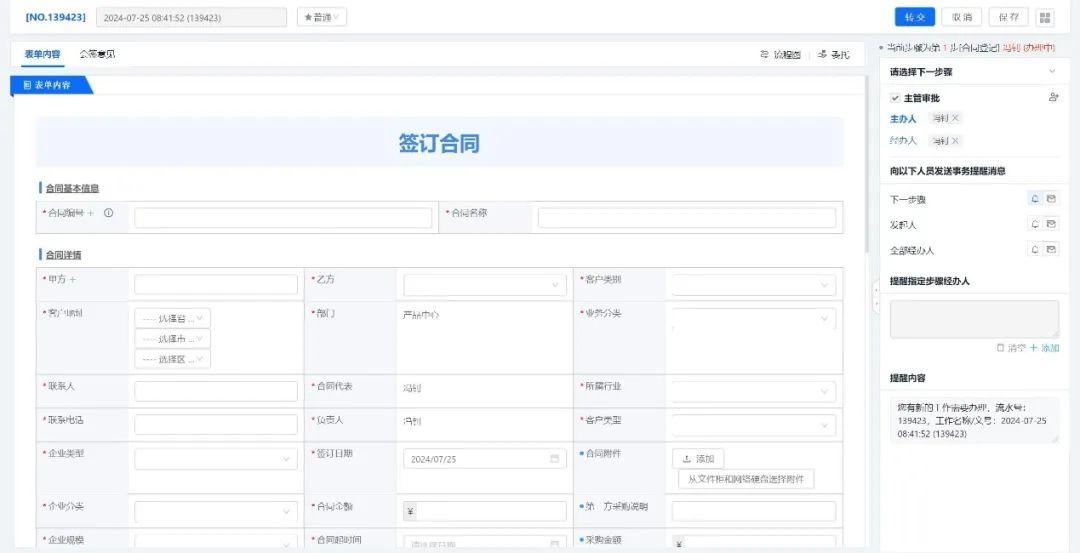Image resolution: width=1080 pixels, height=553 pixels.
Task: Focus the 甲方 input field
Action: pyautogui.click(x=216, y=285)
